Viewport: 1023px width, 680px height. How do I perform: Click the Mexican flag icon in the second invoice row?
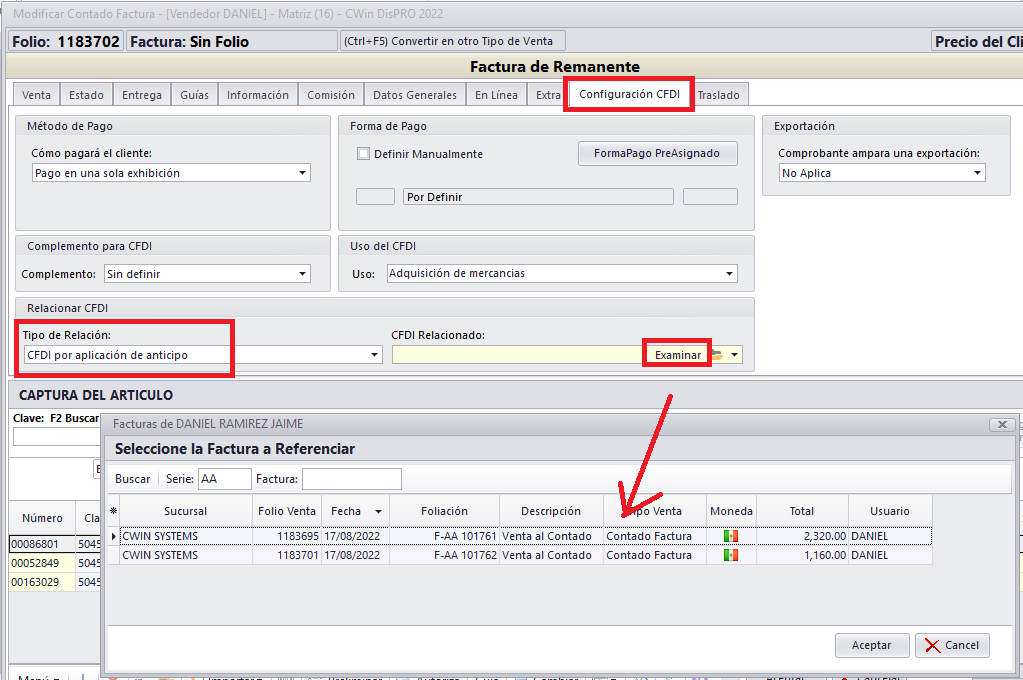(730, 555)
